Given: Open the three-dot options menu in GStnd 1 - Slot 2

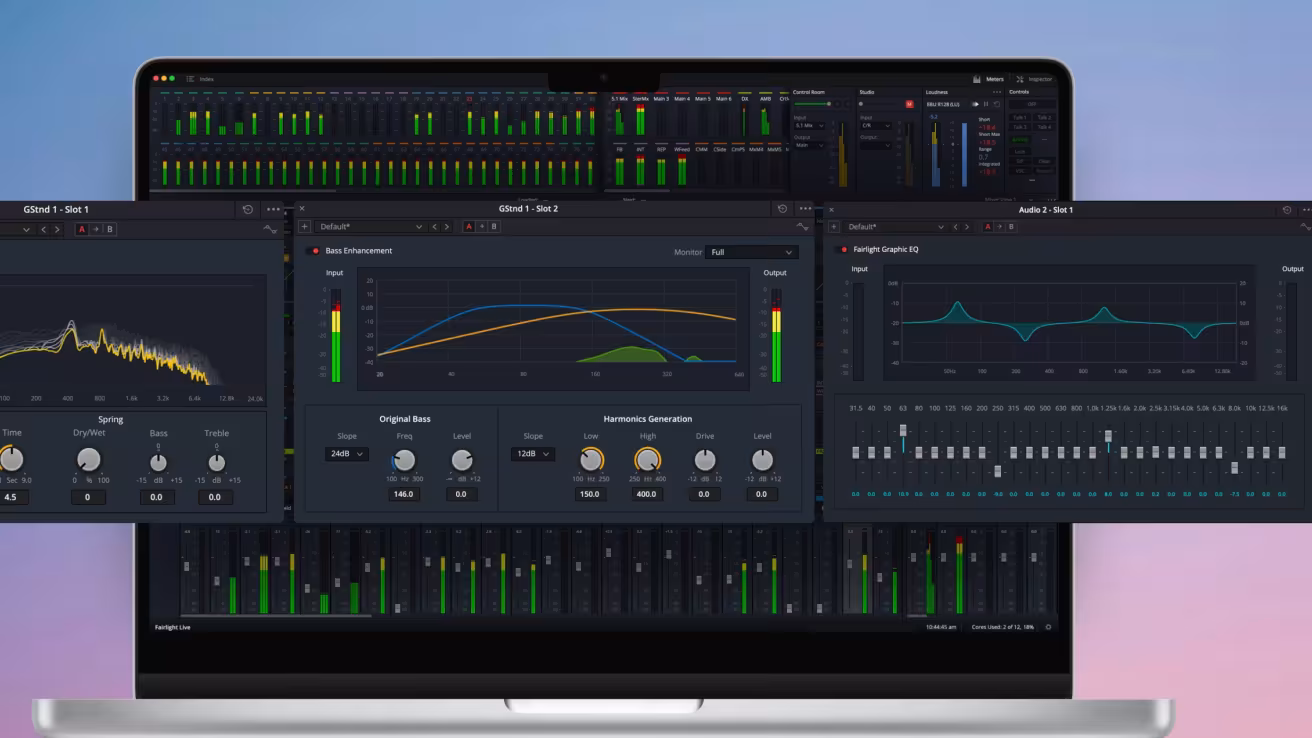Looking at the screenshot, I should point(805,209).
